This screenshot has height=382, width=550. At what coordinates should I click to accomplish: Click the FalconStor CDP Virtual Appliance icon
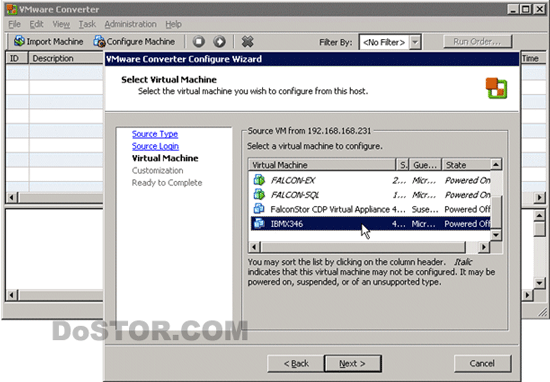[x=259, y=209]
